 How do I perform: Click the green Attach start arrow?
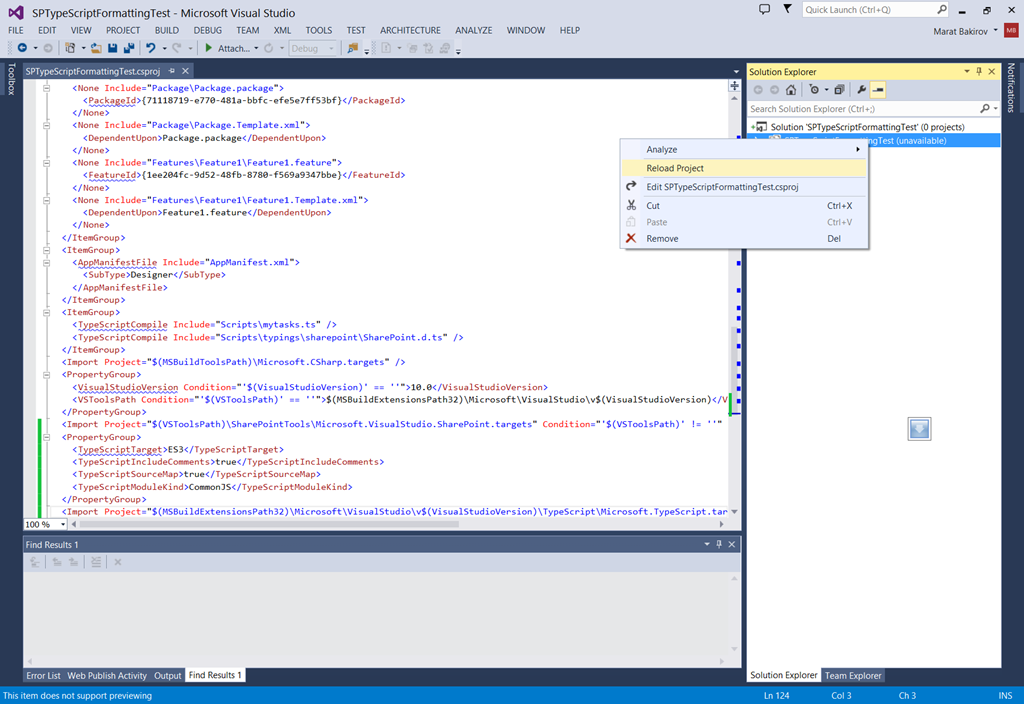208,48
